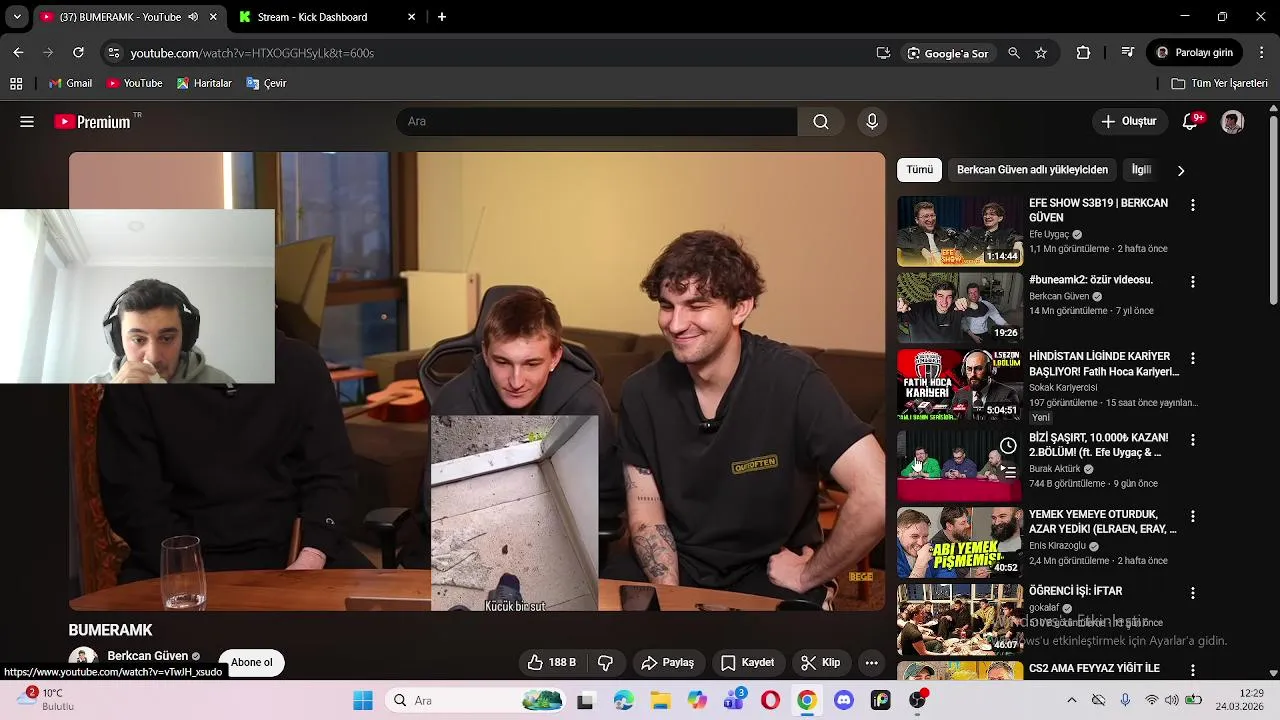1280x720 pixels.
Task: Open media controls icon in Chrome toolbar
Action: click(x=1128, y=53)
